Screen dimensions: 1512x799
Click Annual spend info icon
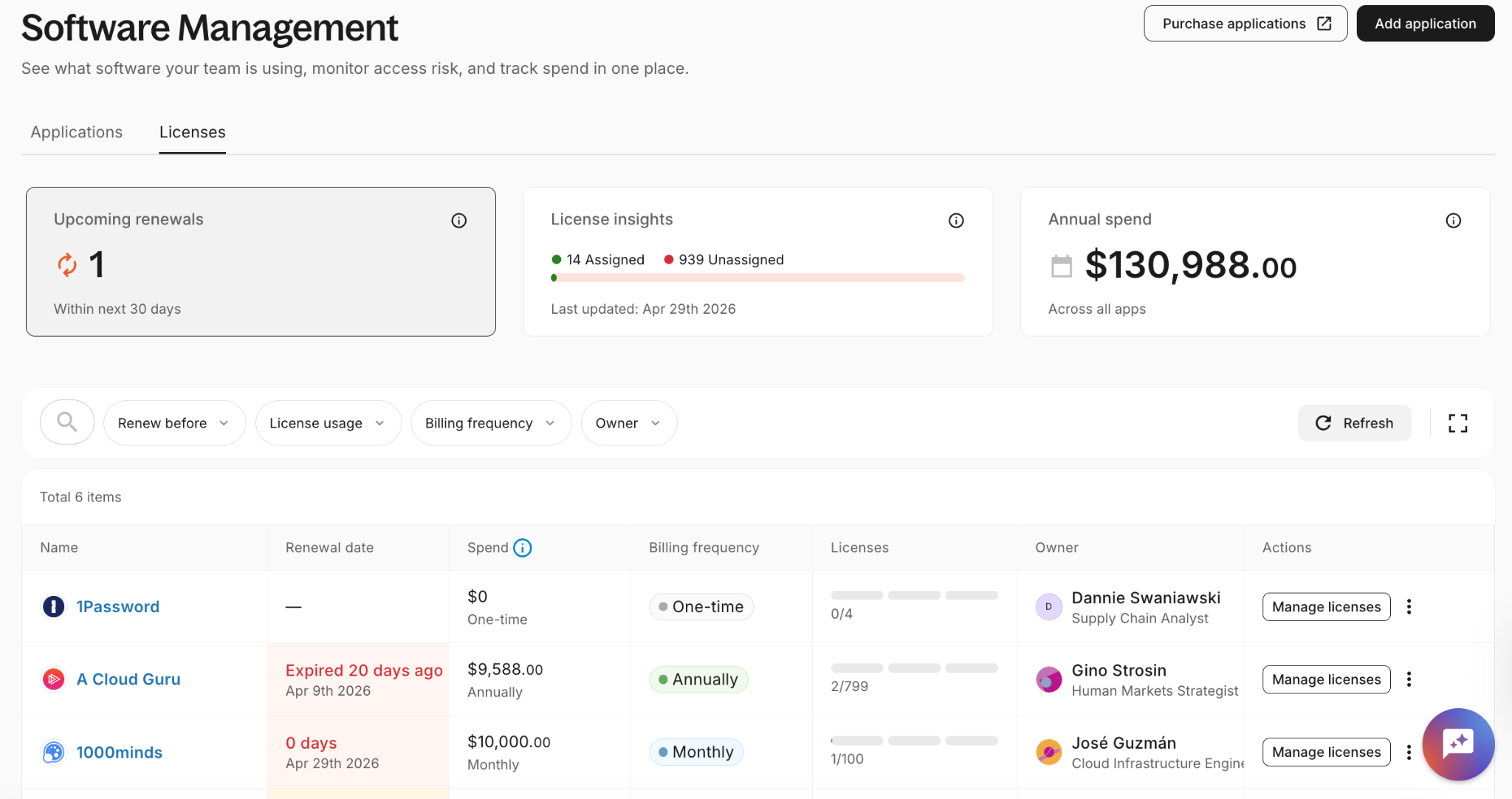click(x=1453, y=221)
